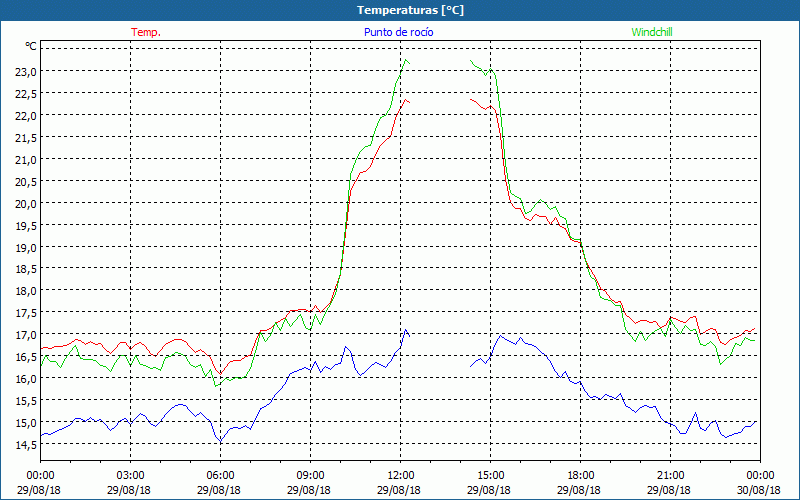Viewport: 800px width, 500px height.
Task: Click the 29/08/18 date under 18:00
Action: click(x=579, y=490)
